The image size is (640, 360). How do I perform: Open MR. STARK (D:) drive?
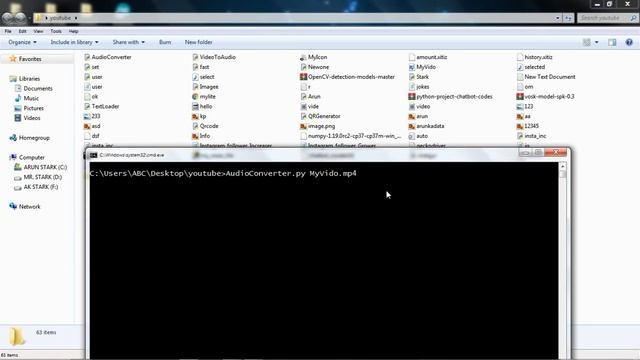click(x=42, y=177)
